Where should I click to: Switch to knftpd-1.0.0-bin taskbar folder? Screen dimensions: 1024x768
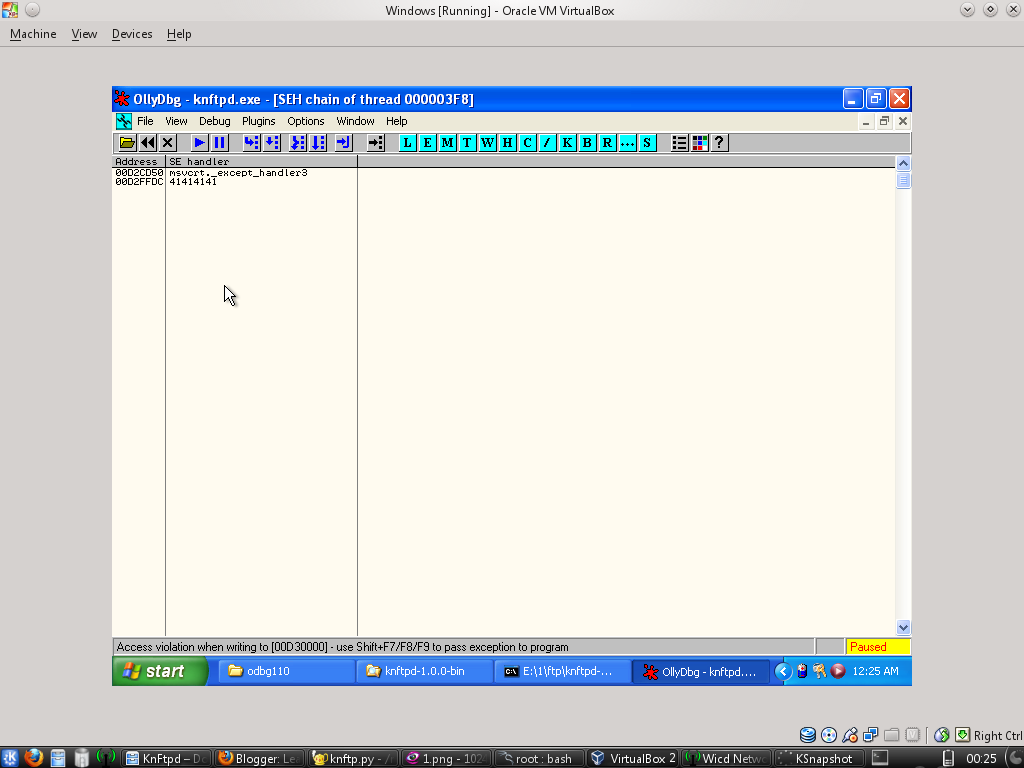point(424,671)
